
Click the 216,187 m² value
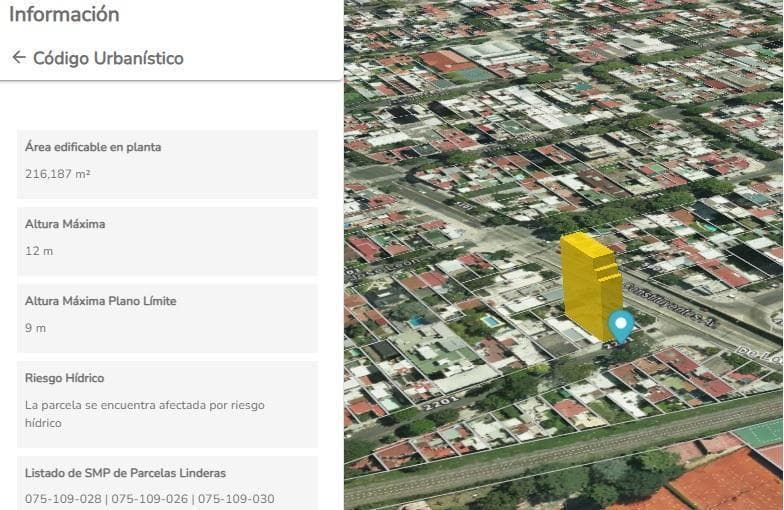(x=58, y=174)
